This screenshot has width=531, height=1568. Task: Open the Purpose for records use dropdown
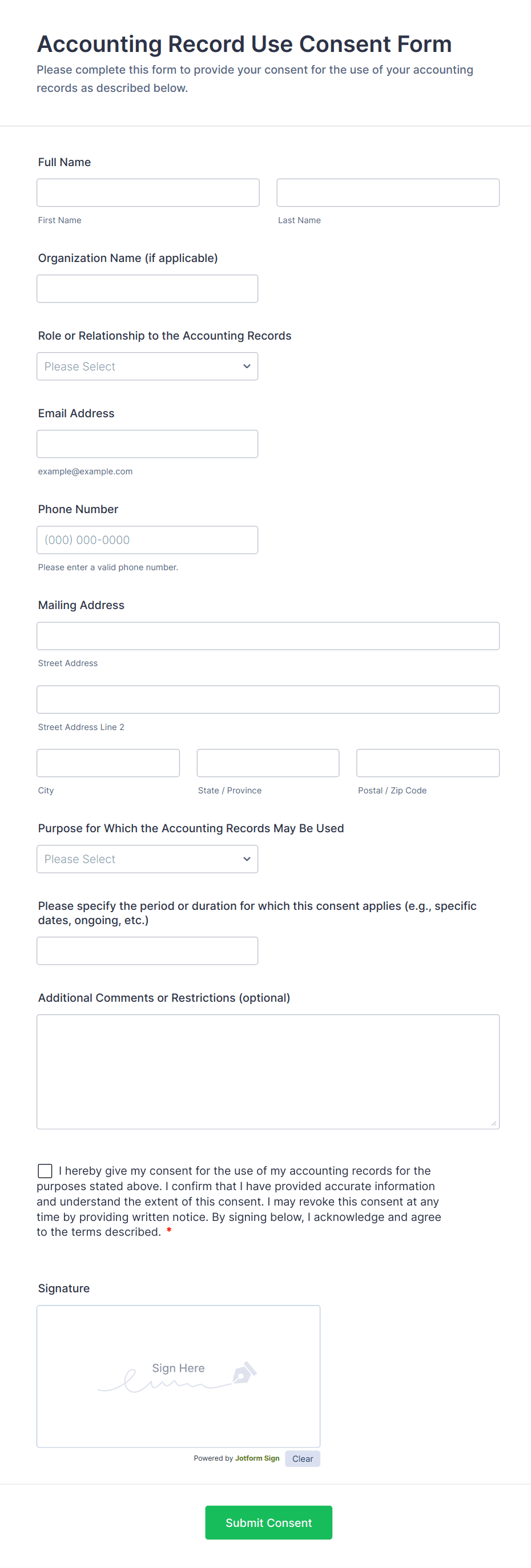147,858
